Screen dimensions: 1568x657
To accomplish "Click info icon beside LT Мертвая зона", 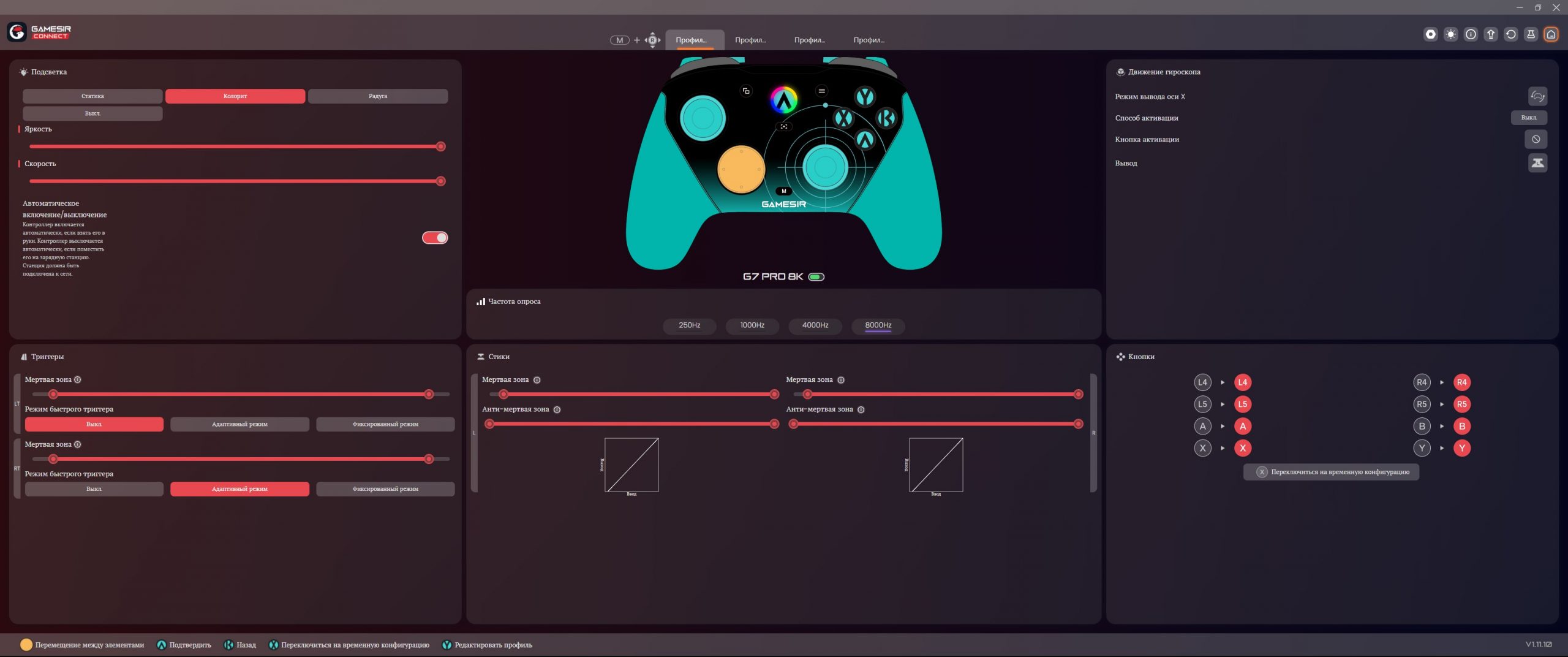I will click(78, 379).
